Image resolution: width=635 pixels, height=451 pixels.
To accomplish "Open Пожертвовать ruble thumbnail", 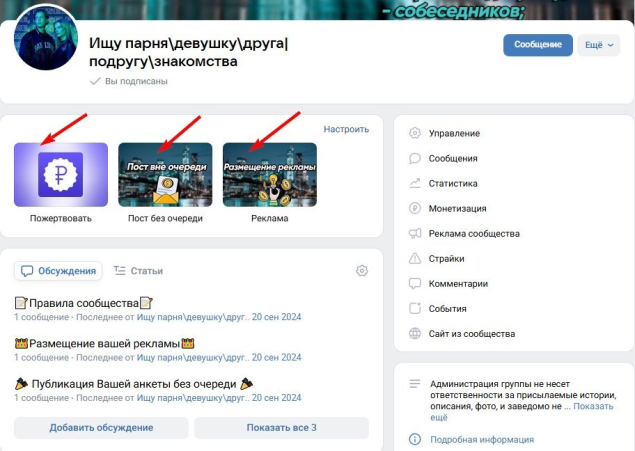I will 61,174.
